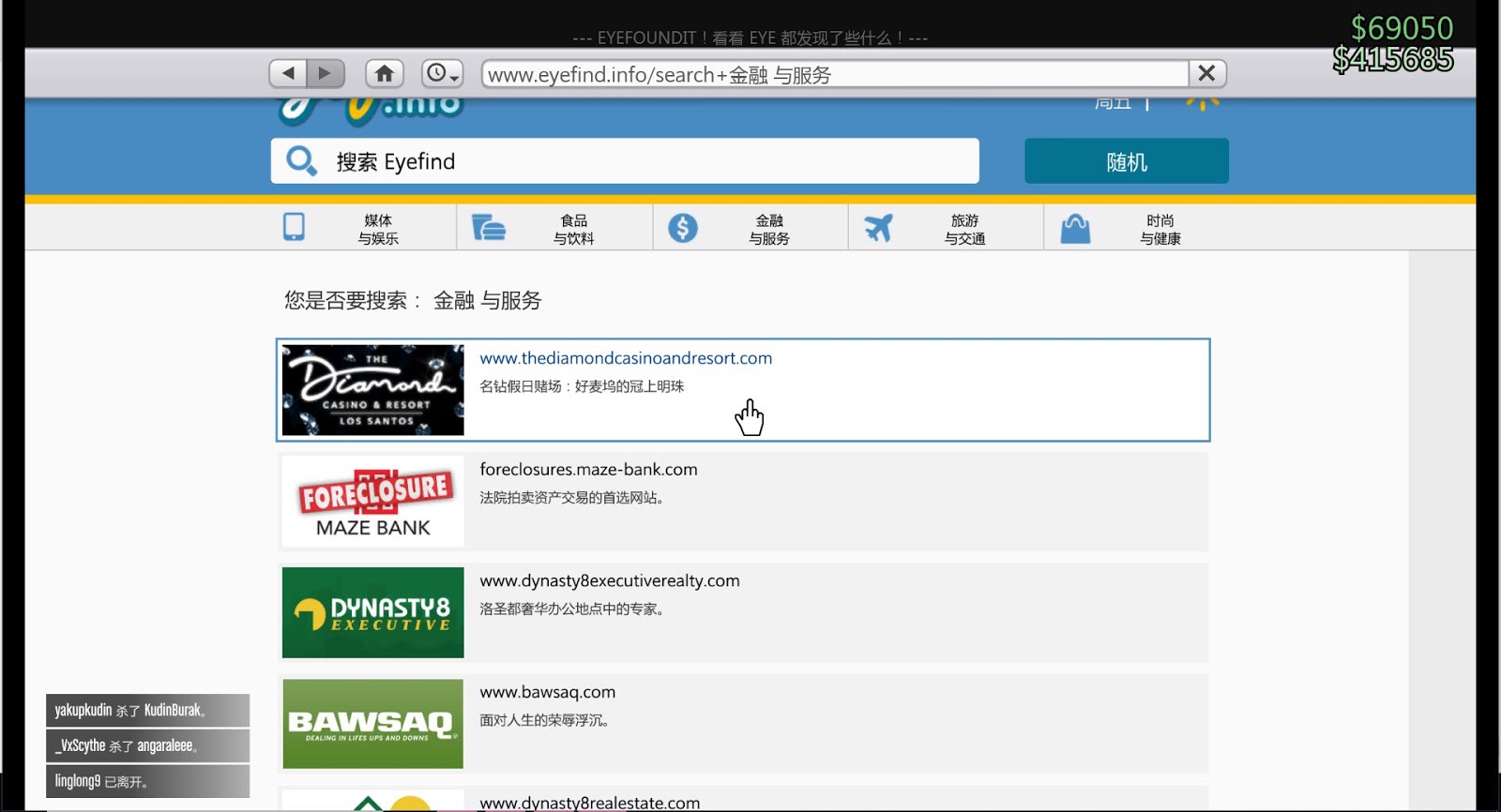Image resolution: width=1501 pixels, height=812 pixels.
Task: Click the address bar URL field
Action: tap(835, 74)
